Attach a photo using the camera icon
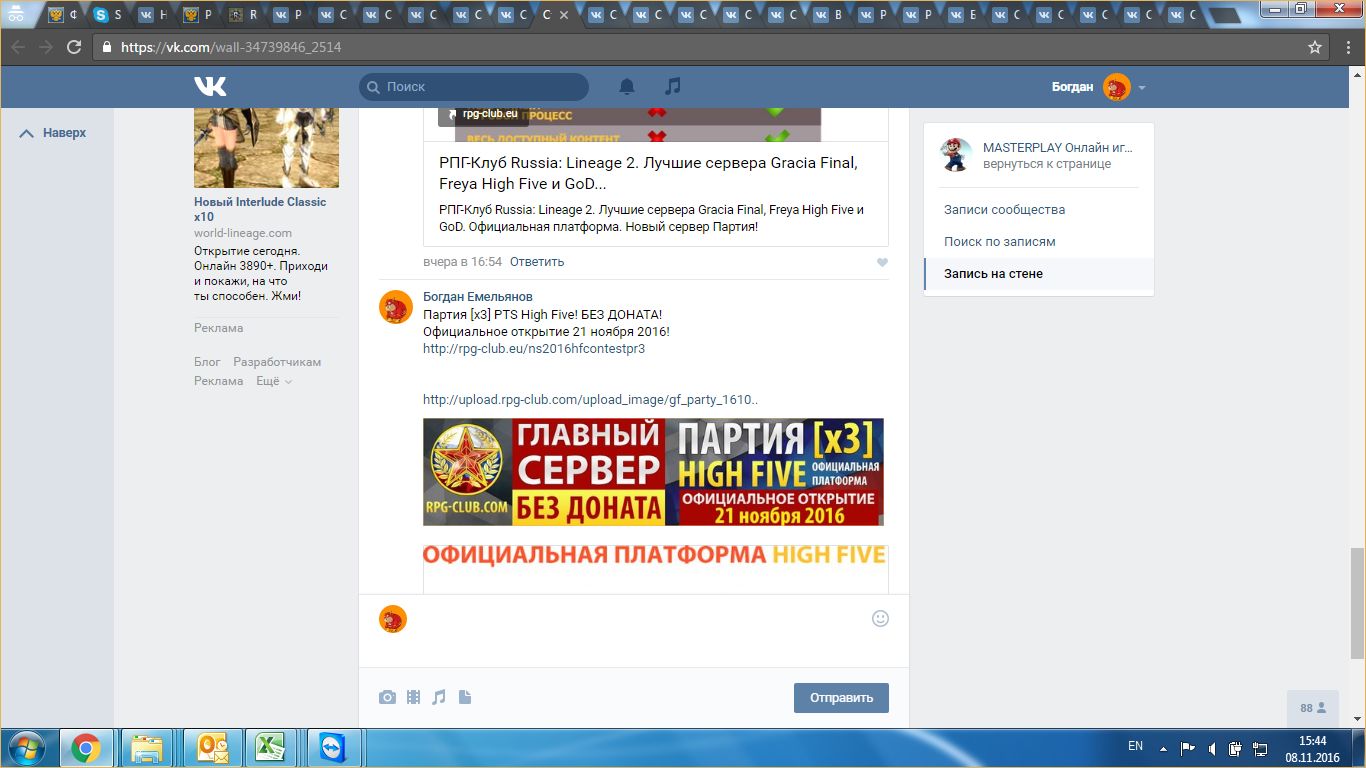The width and height of the screenshot is (1366, 768). pyautogui.click(x=387, y=697)
